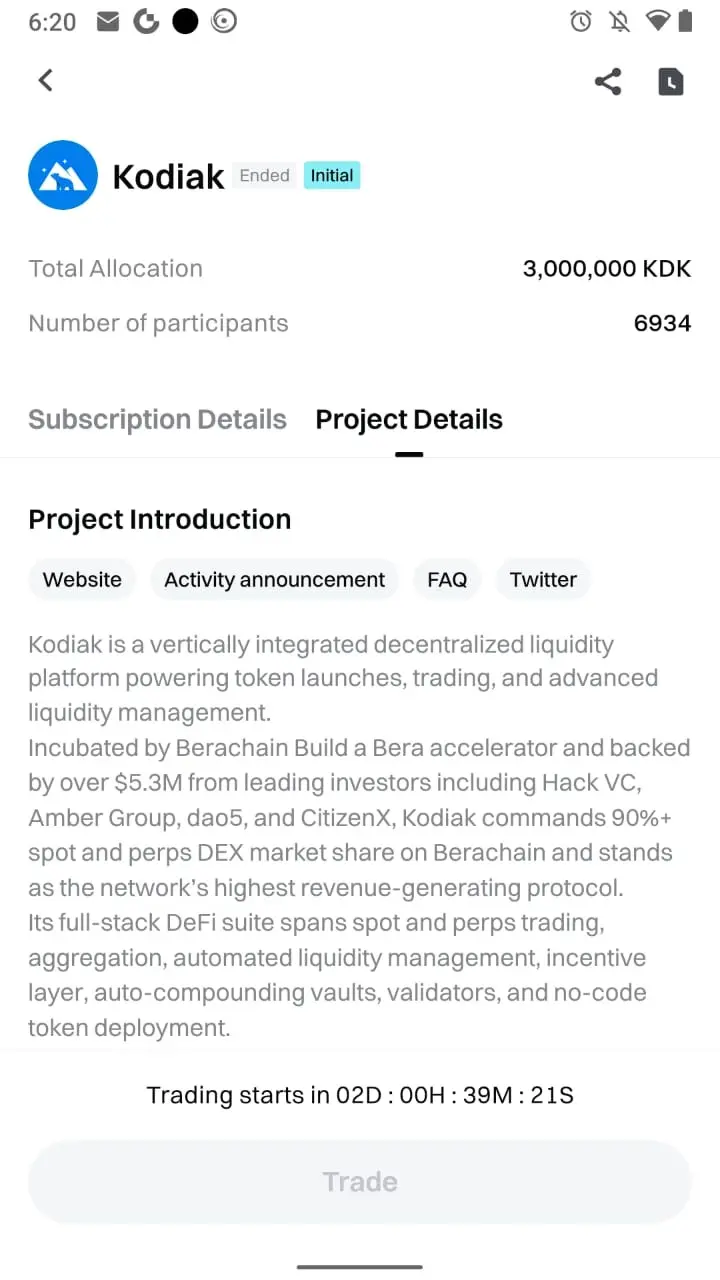This screenshot has height=1280, width=720.
Task: Tap the mail notification icon in status bar
Action: coord(108,22)
